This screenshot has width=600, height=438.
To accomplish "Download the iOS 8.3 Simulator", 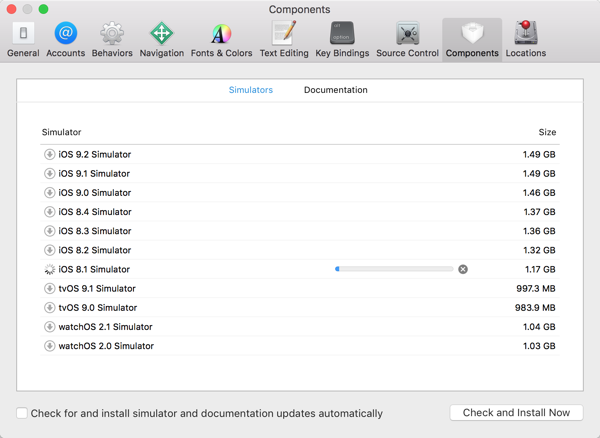I will (49, 231).
